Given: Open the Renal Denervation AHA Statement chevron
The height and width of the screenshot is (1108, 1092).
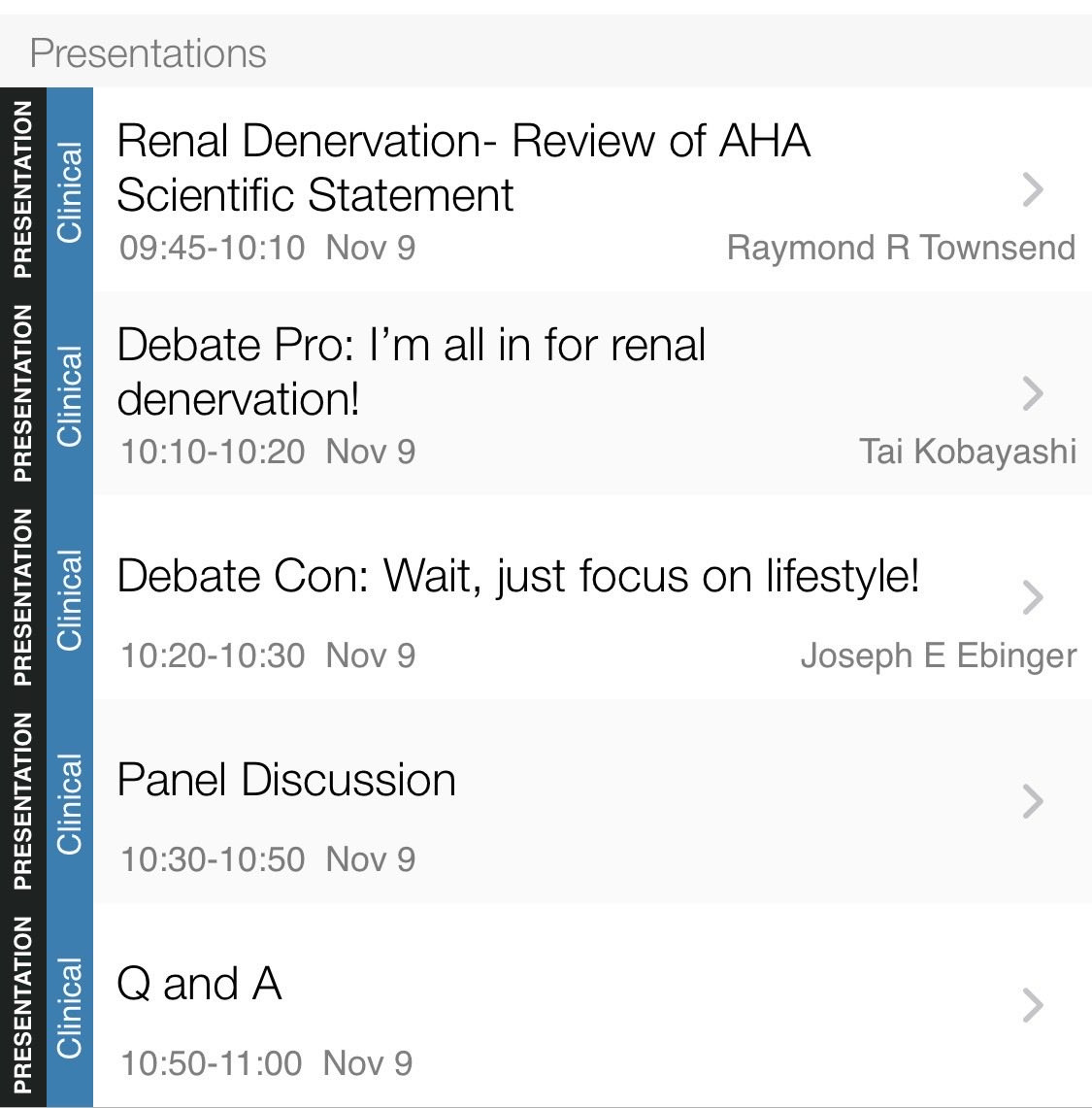Looking at the screenshot, I should (1033, 189).
